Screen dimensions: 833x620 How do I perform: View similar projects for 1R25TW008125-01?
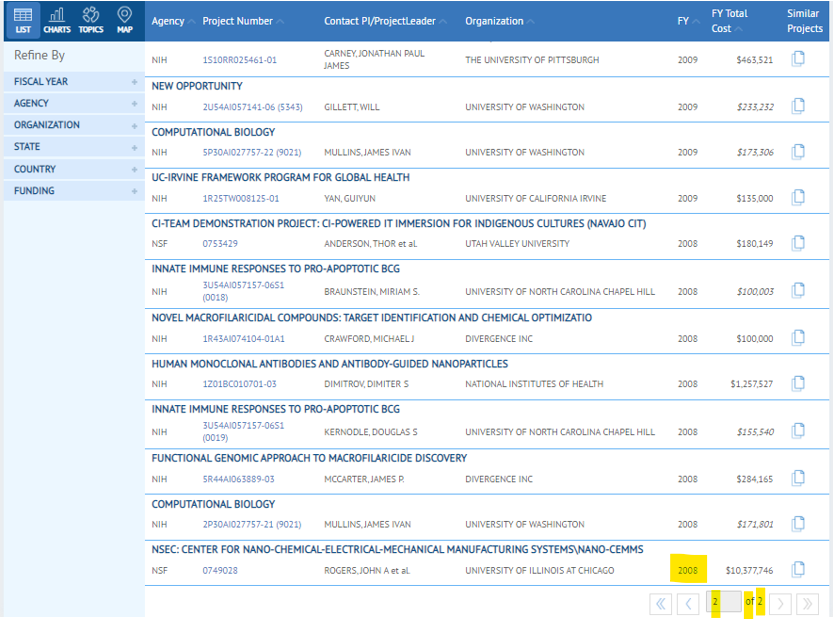[x=798, y=198]
